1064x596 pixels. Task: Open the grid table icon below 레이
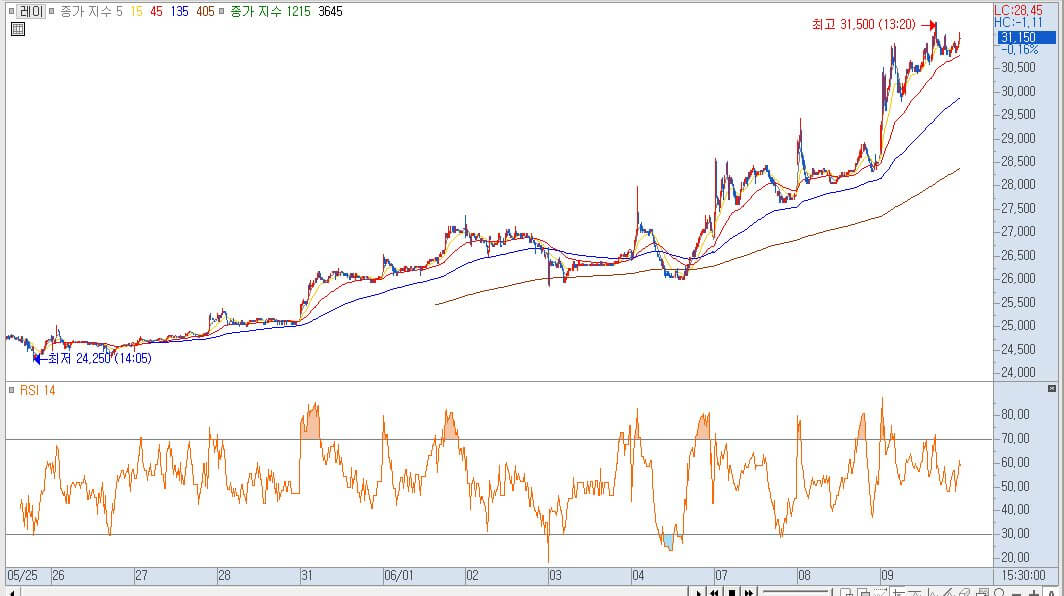tap(18, 29)
